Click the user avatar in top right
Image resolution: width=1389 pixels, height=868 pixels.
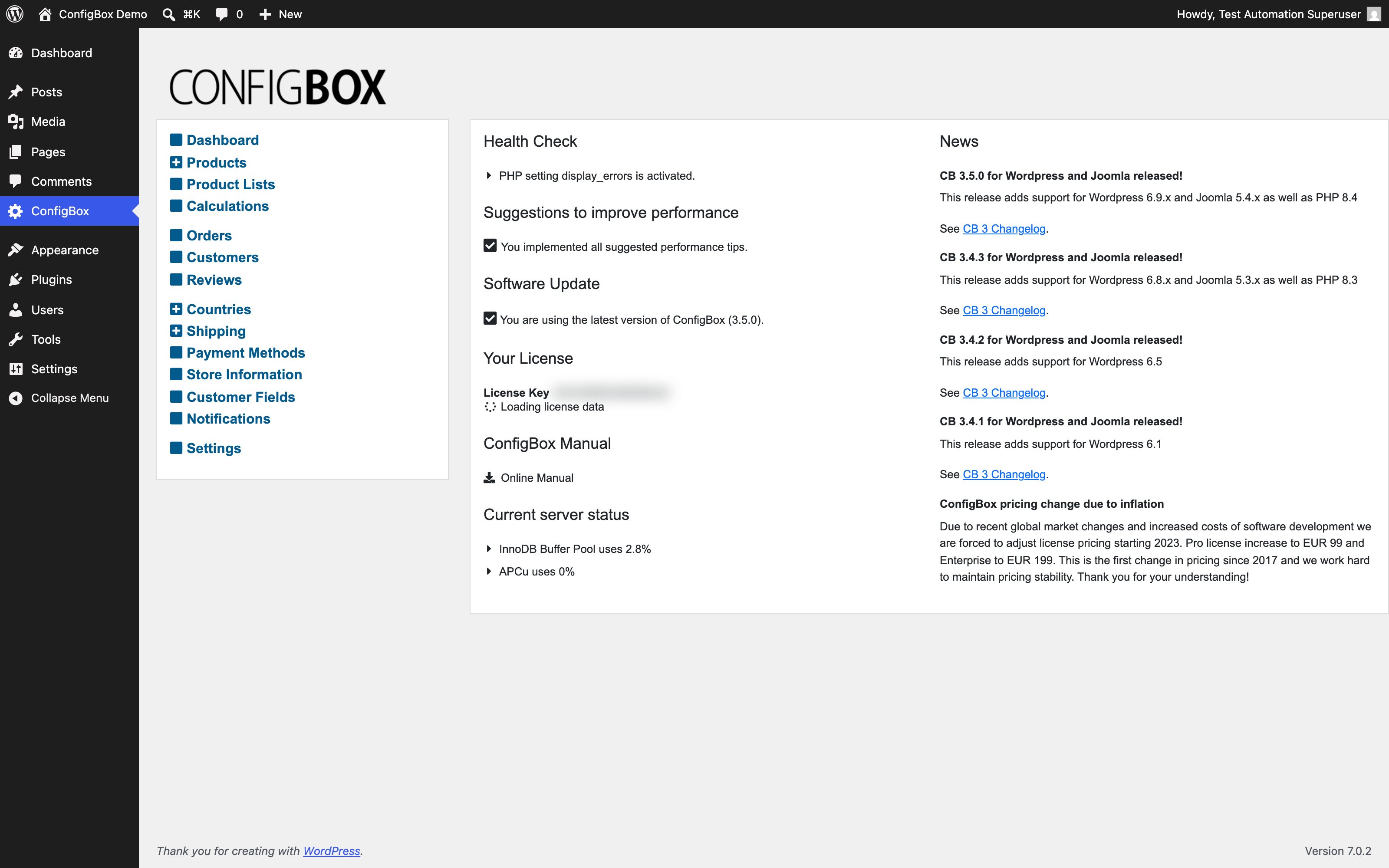(1374, 14)
